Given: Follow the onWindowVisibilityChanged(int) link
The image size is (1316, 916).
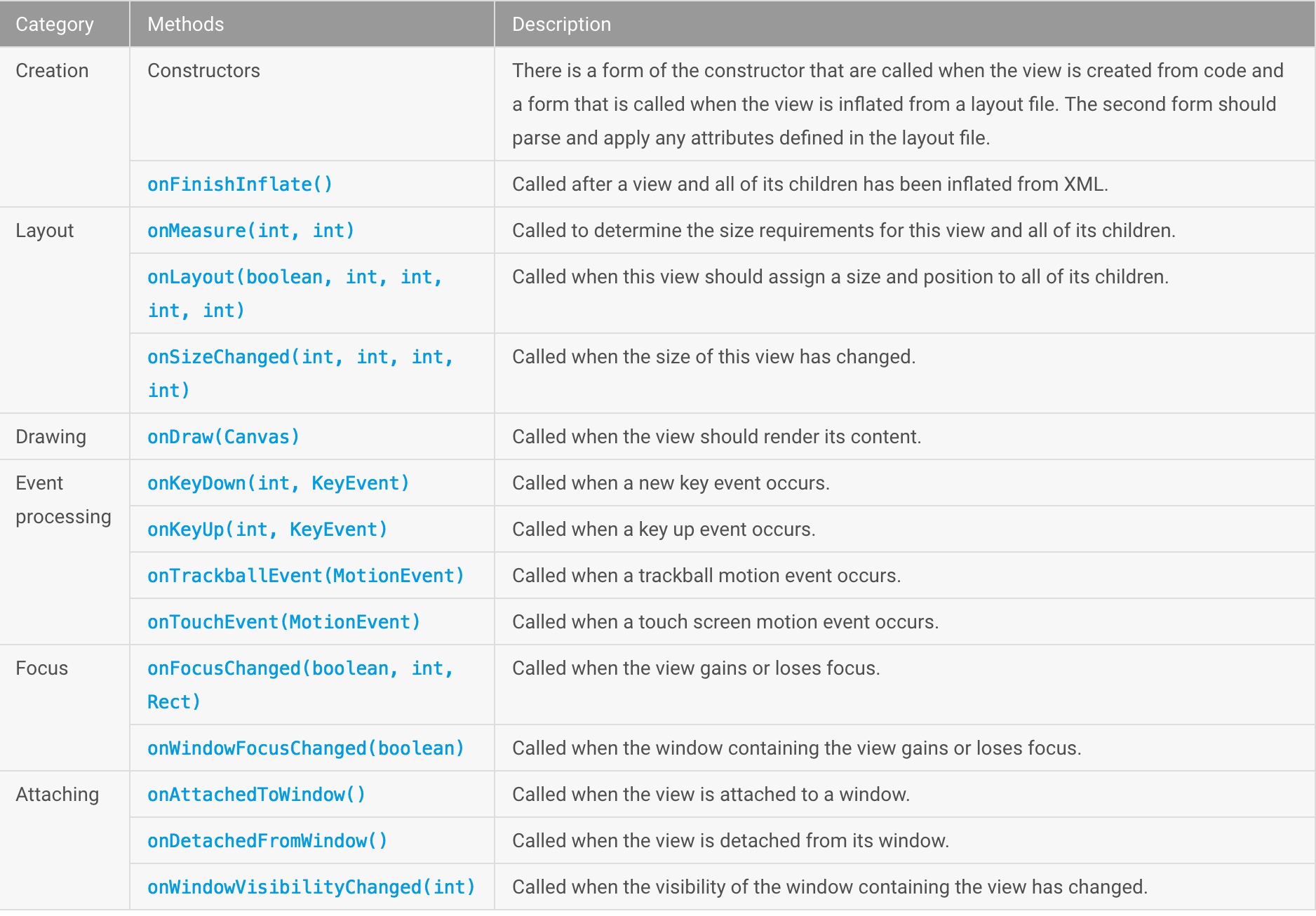Looking at the screenshot, I should [311, 887].
